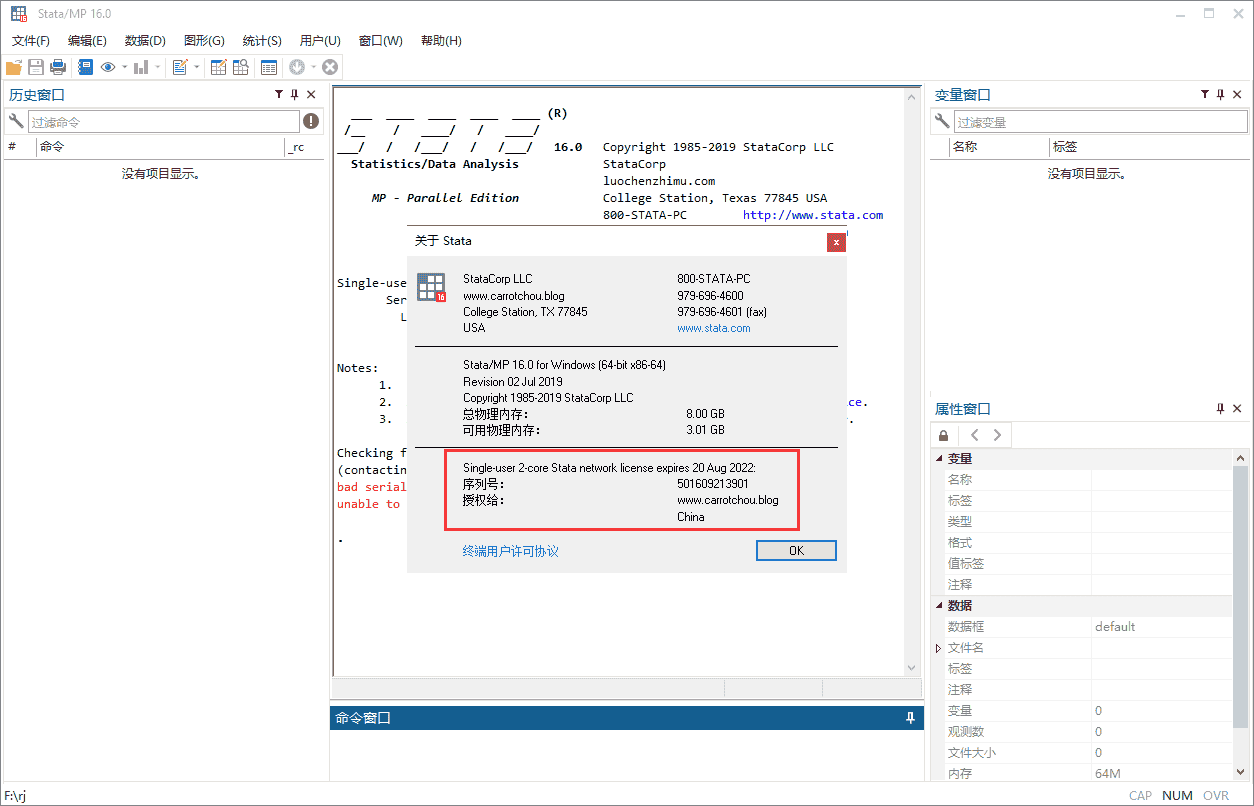The width and height of the screenshot is (1254, 806).
Task: Click the Print toolbar icon
Action: coord(58,66)
